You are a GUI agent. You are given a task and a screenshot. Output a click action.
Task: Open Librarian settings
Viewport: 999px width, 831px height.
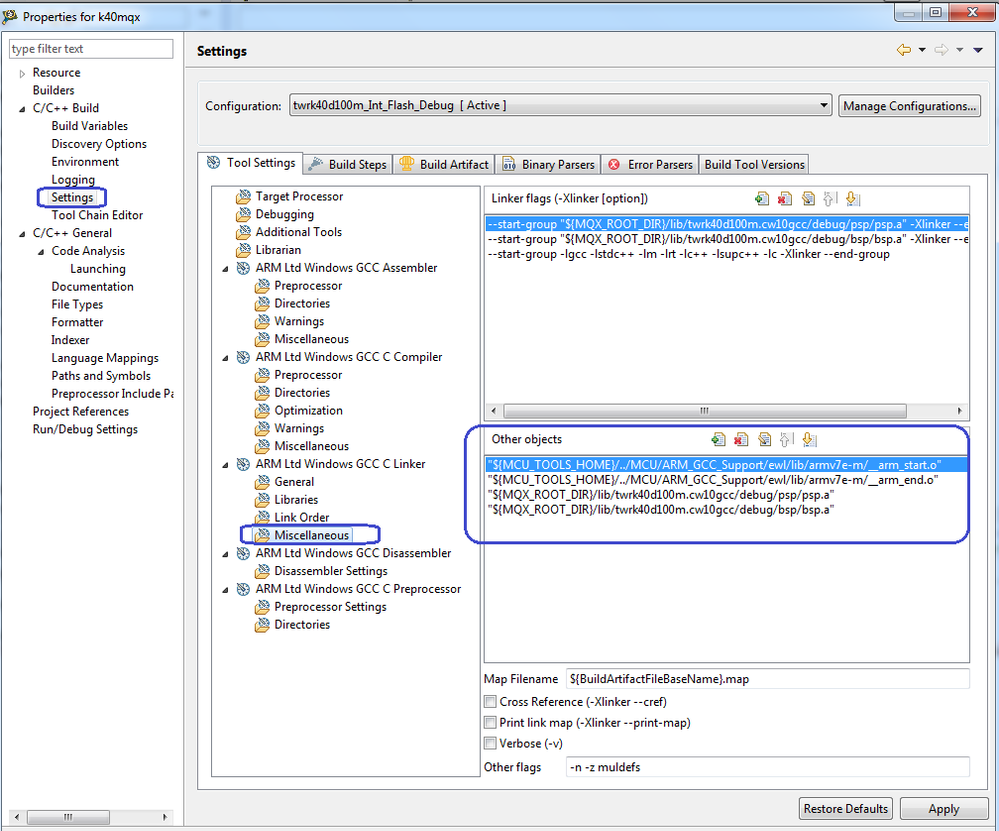[278, 250]
